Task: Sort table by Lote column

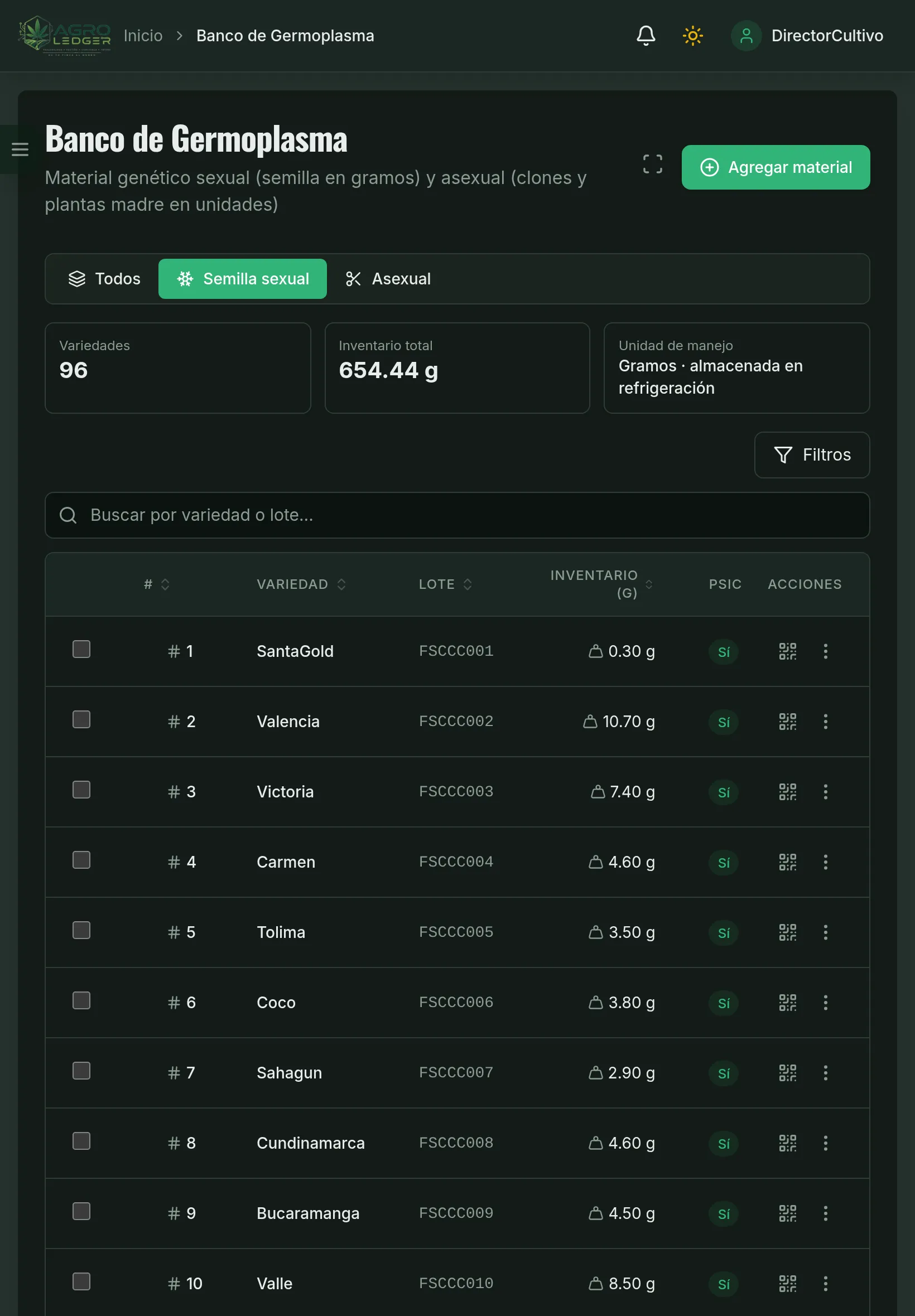Action: (445, 584)
